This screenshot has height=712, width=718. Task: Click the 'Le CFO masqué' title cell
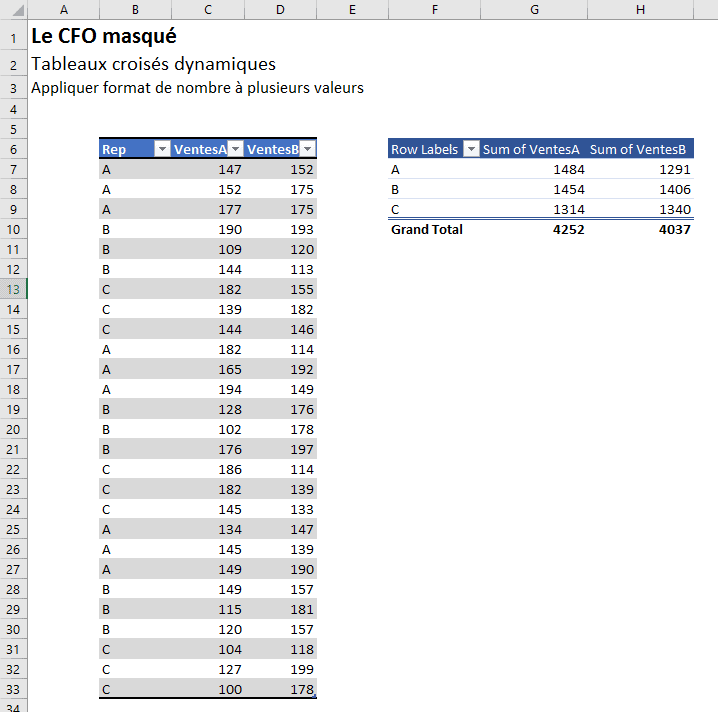click(x=104, y=37)
